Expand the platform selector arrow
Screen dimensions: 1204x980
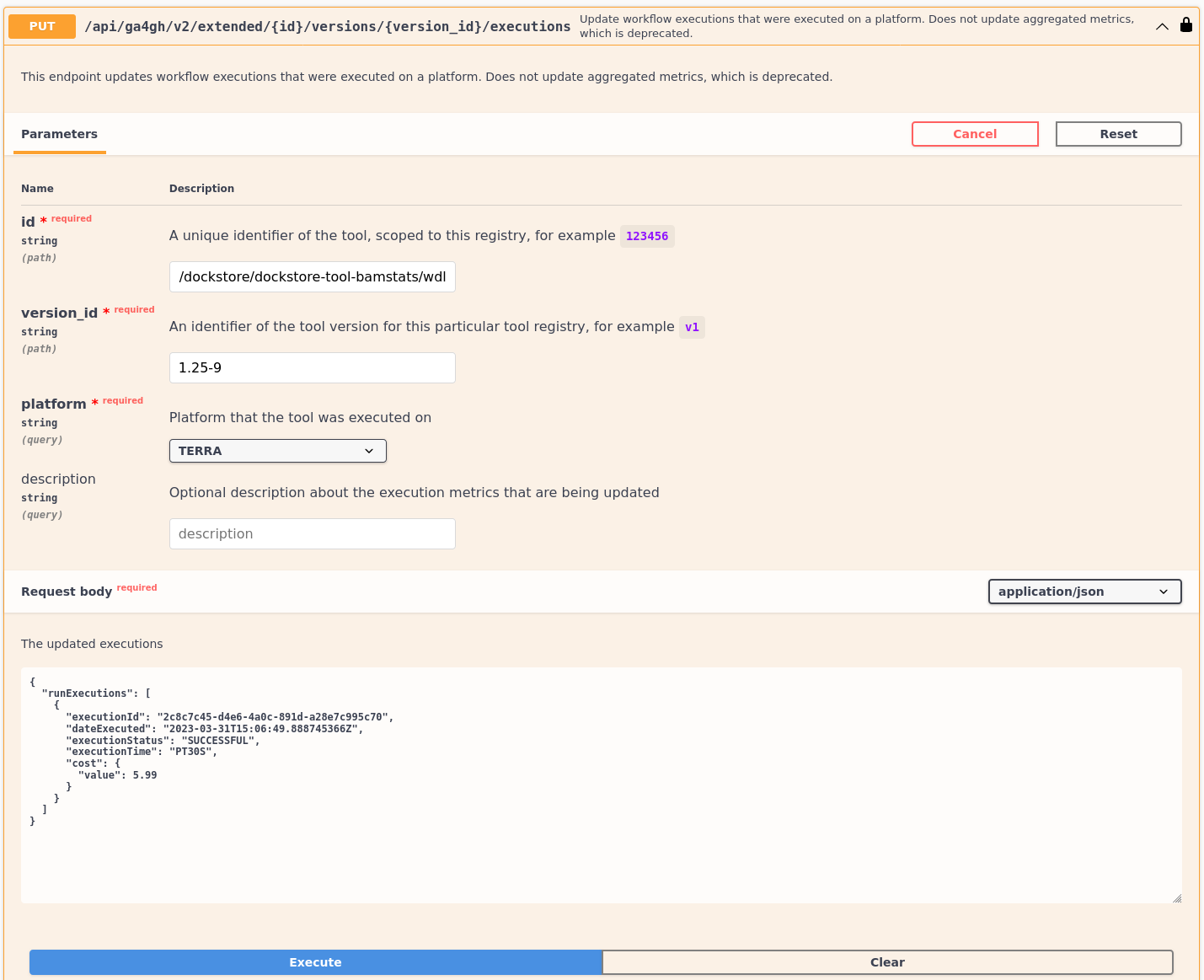point(369,451)
